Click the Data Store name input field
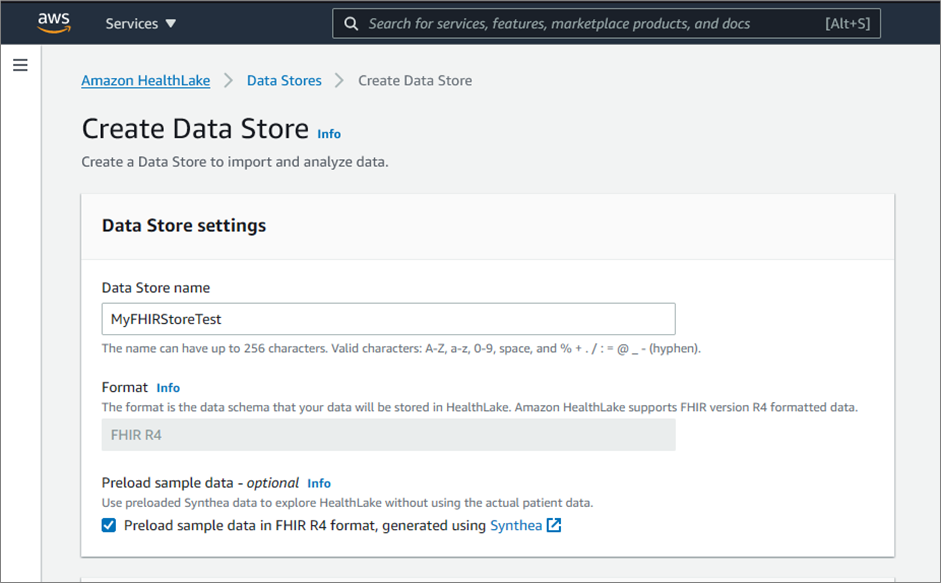This screenshot has height=583, width=941. 388,319
